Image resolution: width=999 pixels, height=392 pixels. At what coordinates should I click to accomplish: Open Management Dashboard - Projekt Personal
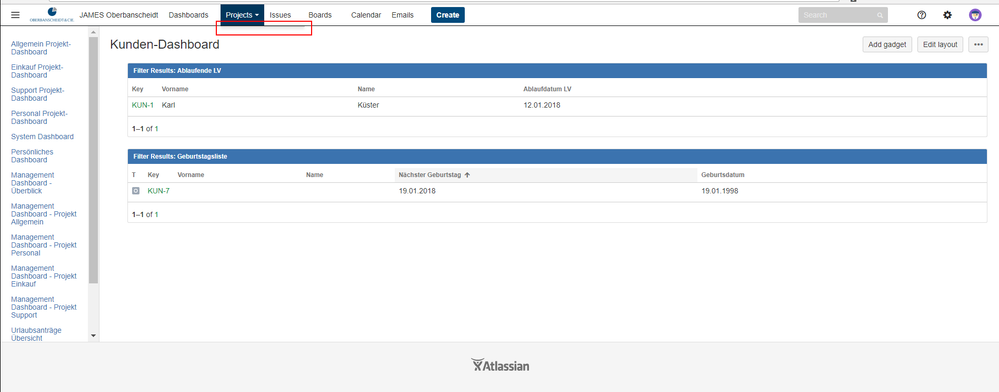44,245
